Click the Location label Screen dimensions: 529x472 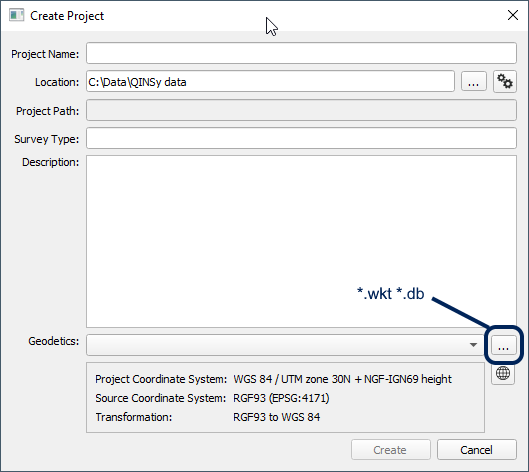coord(57,82)
